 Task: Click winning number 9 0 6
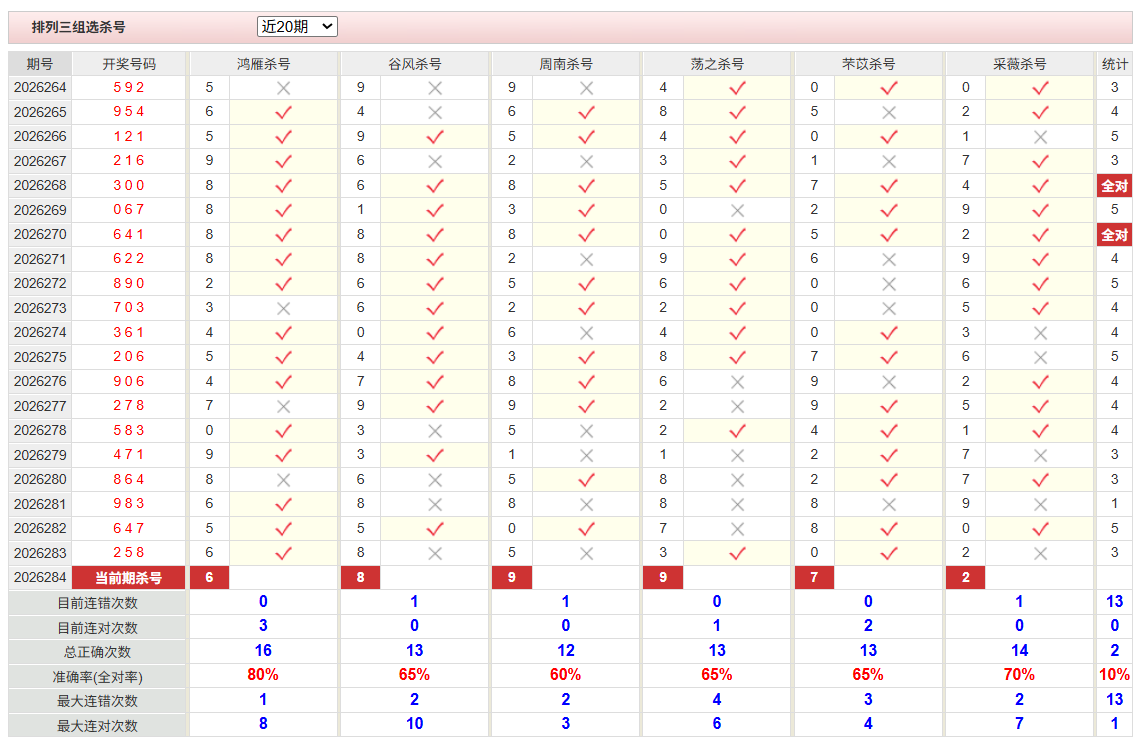point(129,381)
